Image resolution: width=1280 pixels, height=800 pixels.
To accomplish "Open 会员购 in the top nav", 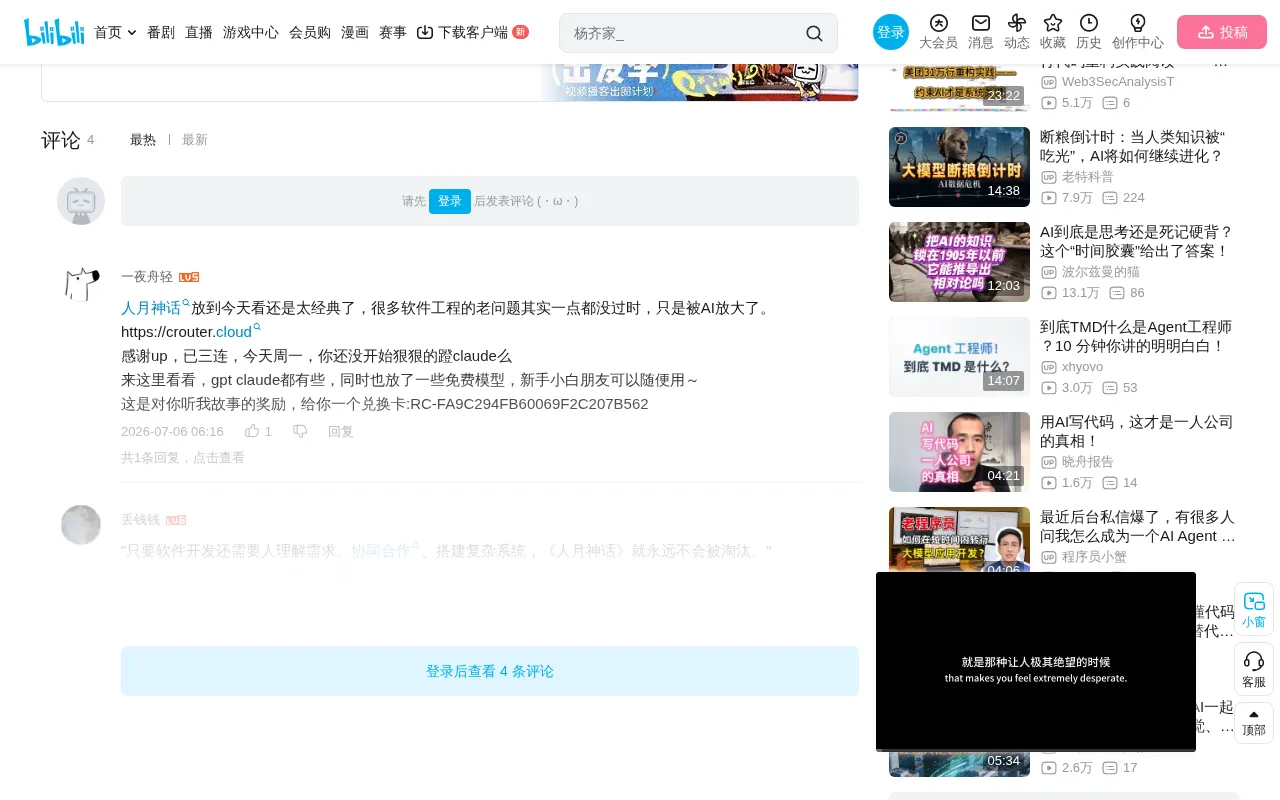I will click(310, 32).
